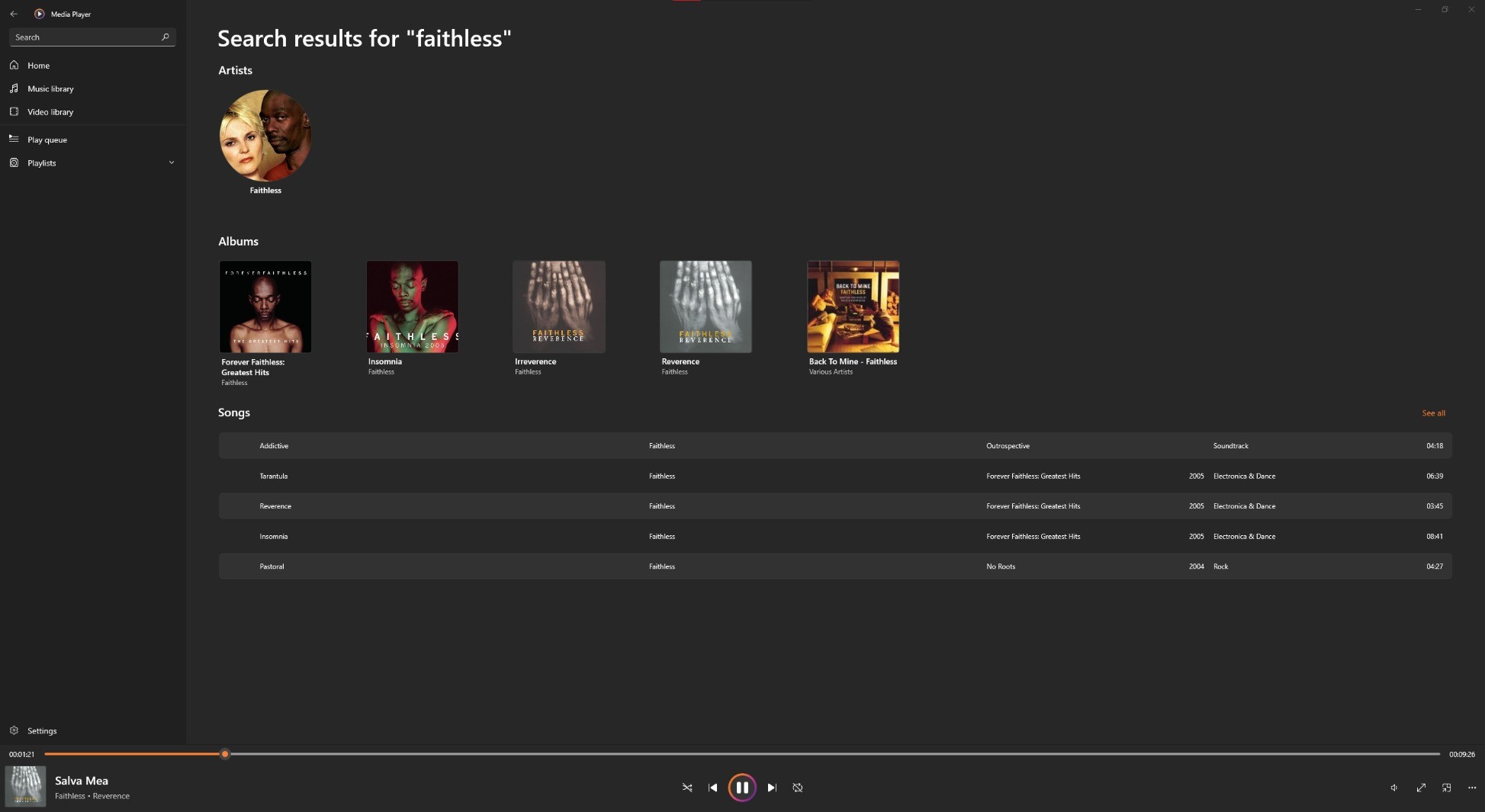Toggle shuffle playback mode
Viewport: 1485px width, 812px height.
687,788
